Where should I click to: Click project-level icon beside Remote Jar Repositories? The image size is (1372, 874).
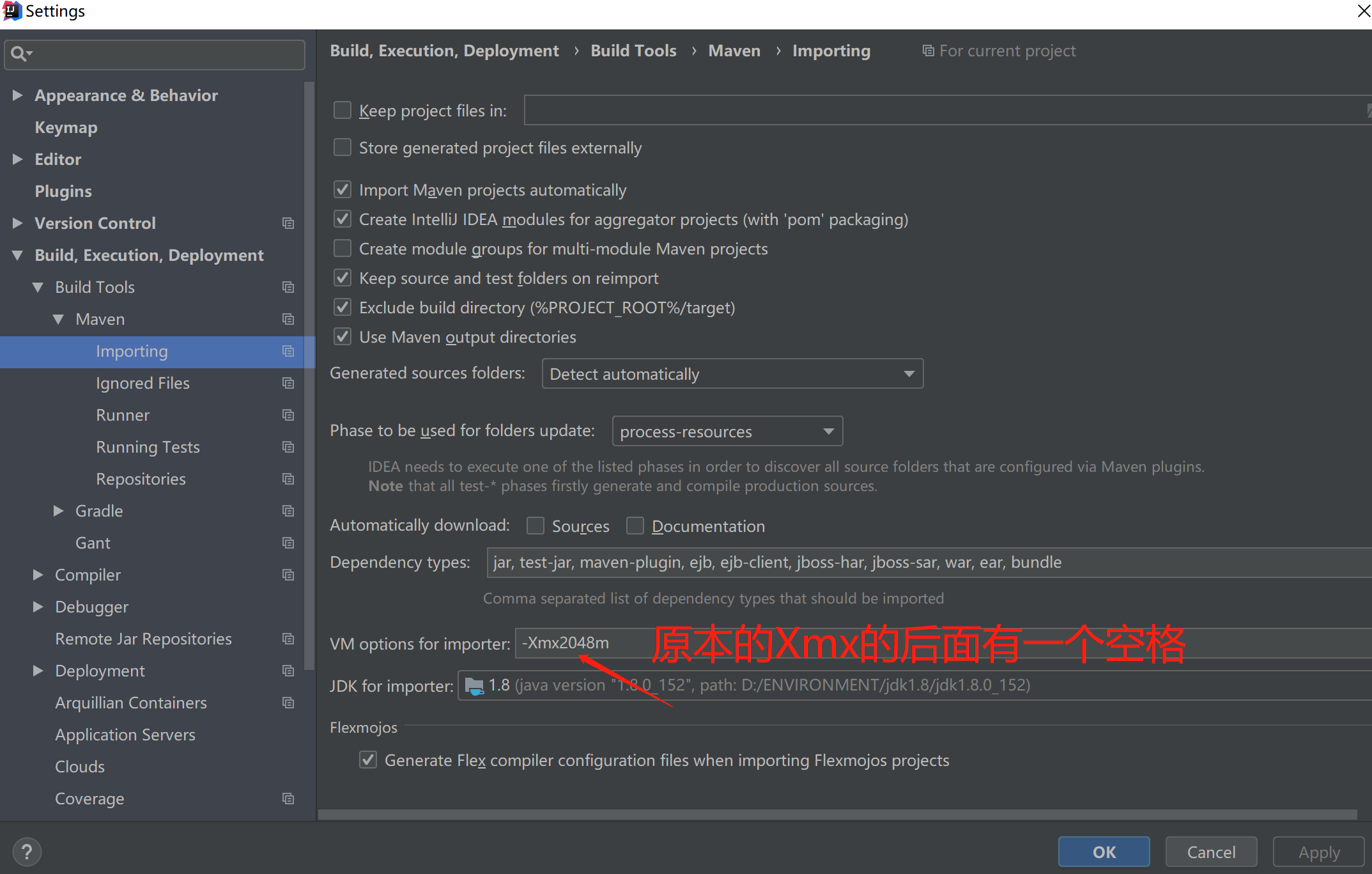288,639
